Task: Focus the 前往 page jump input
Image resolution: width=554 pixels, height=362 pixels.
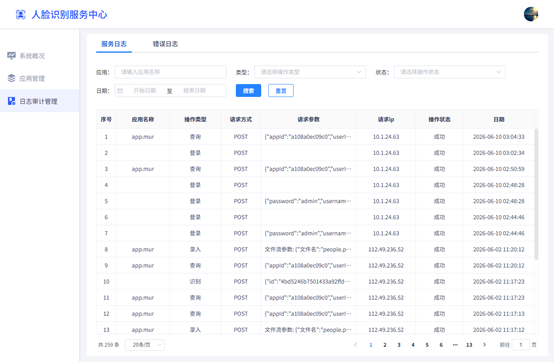Action: pyautogui.click(x=520, y=345)
